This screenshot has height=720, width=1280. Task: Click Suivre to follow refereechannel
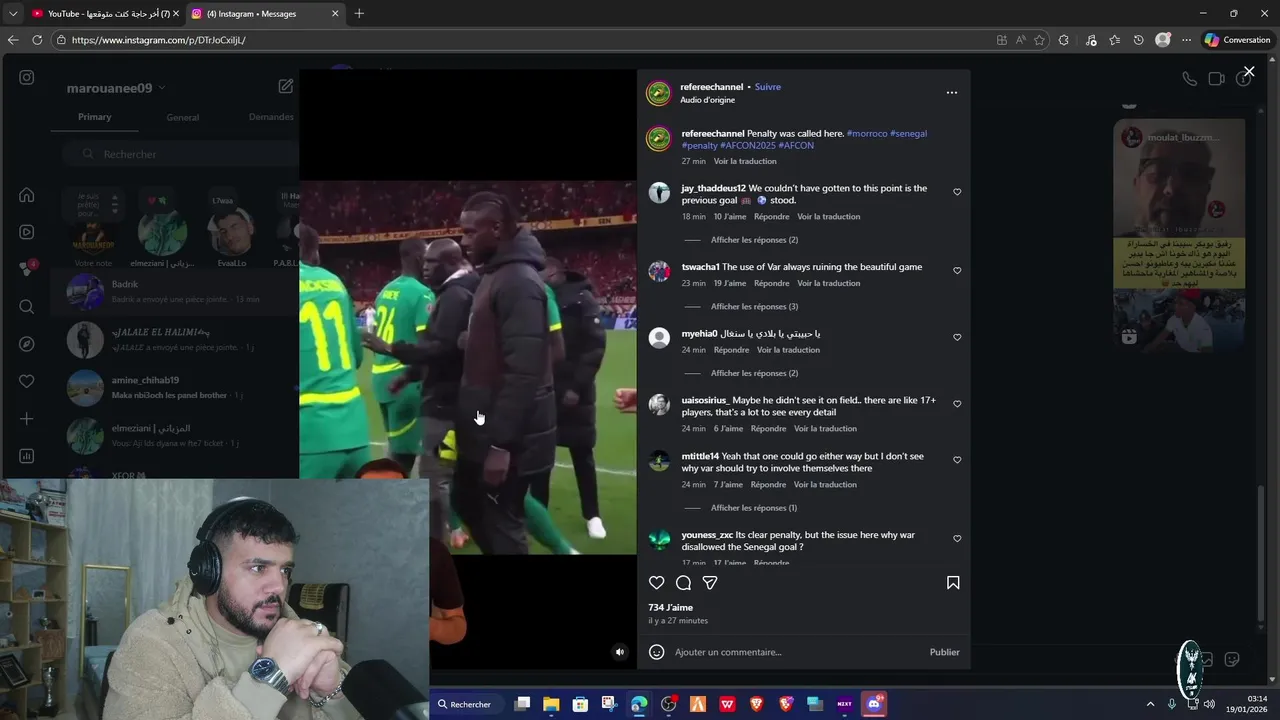tap(768, 87)
